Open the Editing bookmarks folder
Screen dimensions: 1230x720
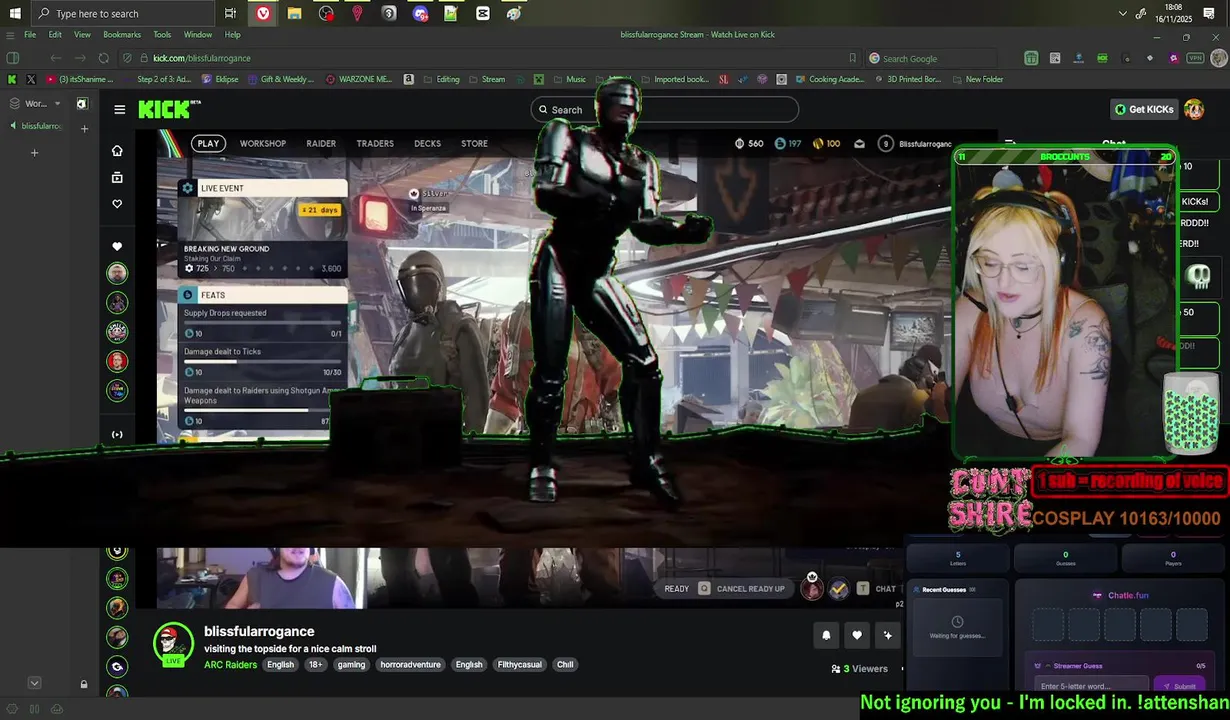tap(442, 79)
